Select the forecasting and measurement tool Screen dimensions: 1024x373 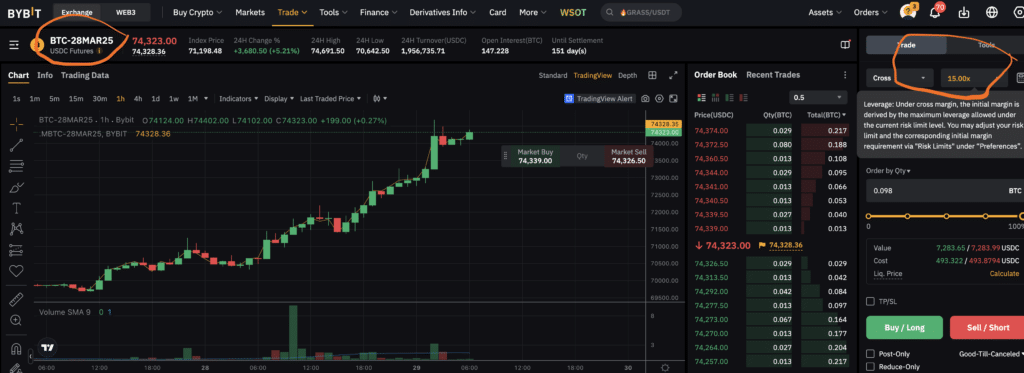click(x=16, y=250)
